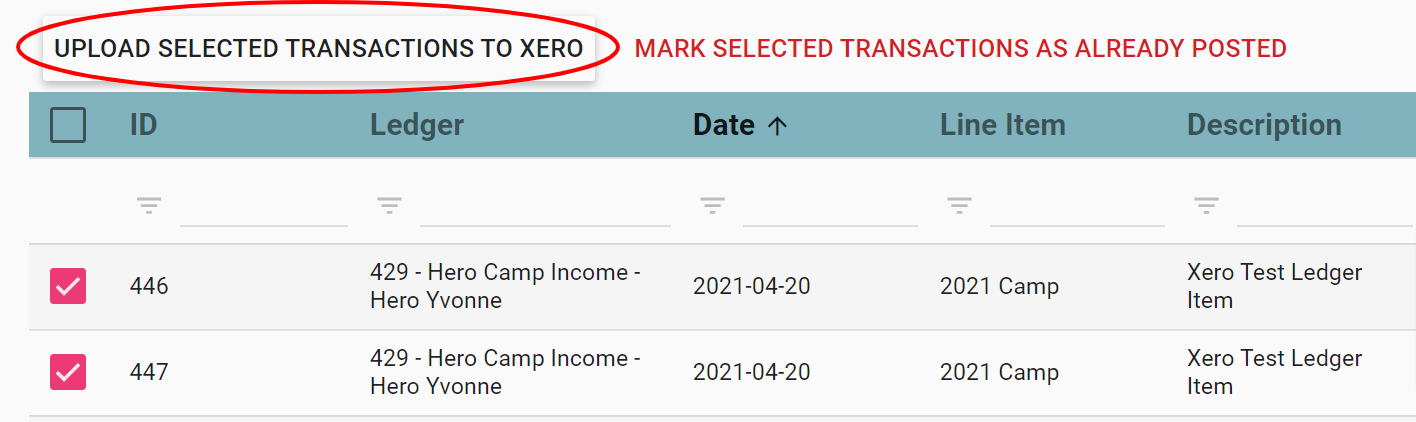Click the filter icon under ID column
Image resolution: width=1416 pixels, height=422 pixels.
coord(149,205)
